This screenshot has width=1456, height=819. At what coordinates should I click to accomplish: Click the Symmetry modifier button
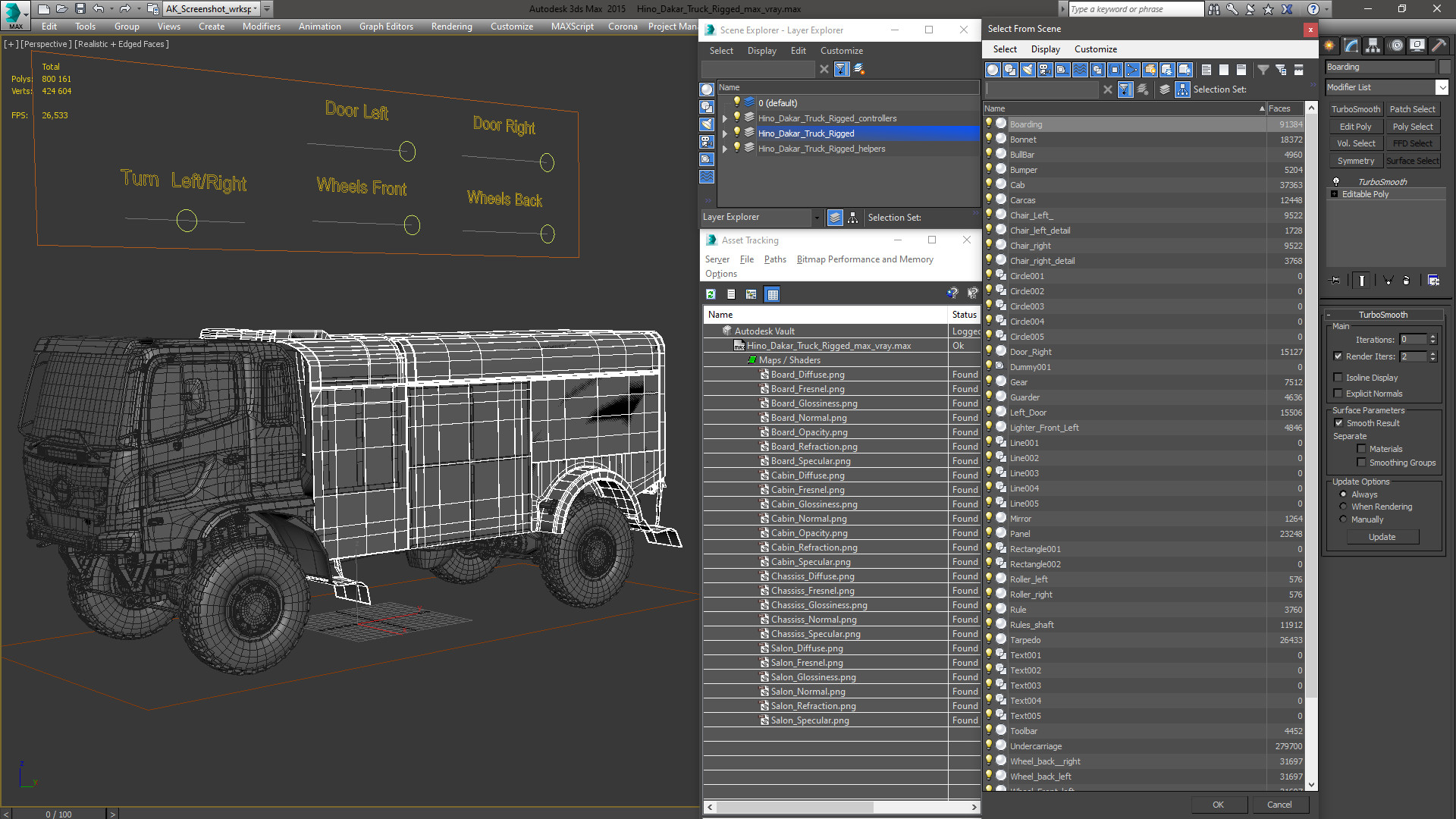(1355, 161)
